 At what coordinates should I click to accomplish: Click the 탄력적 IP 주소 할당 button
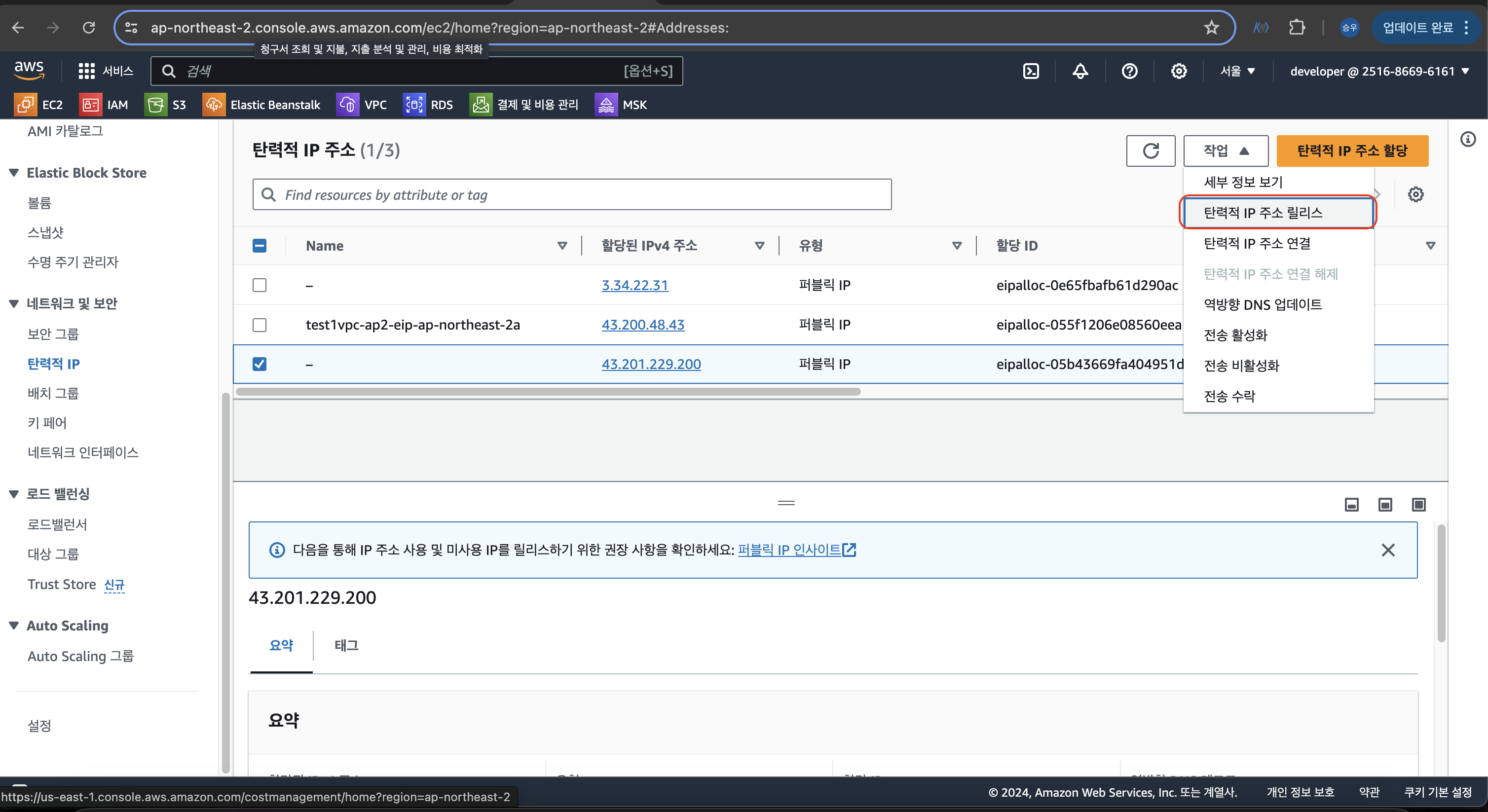(x=1352, y=151)
